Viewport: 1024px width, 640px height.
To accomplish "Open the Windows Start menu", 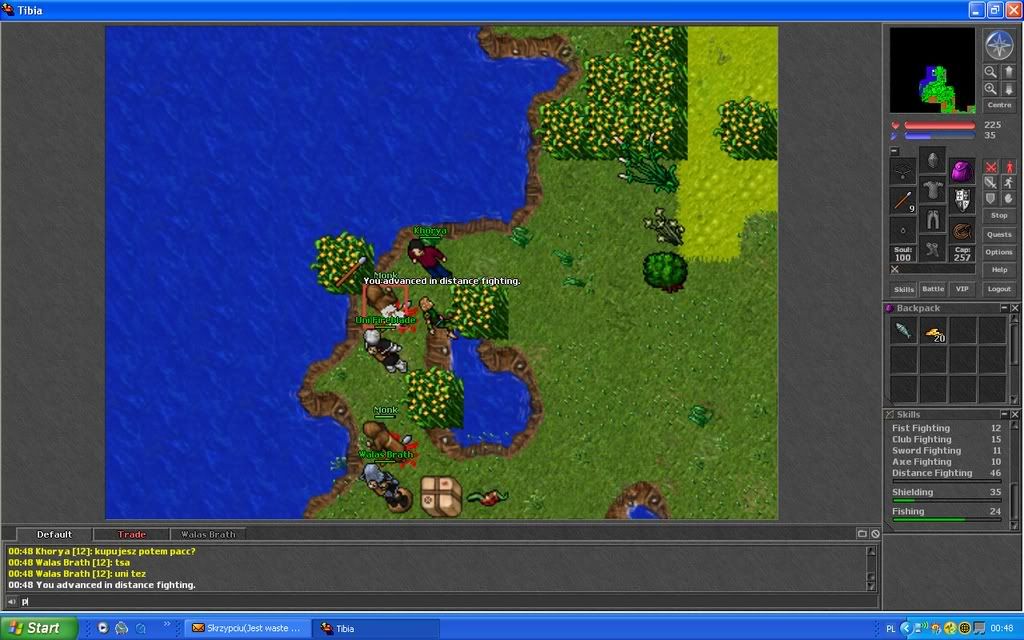I will coord(39,628).
